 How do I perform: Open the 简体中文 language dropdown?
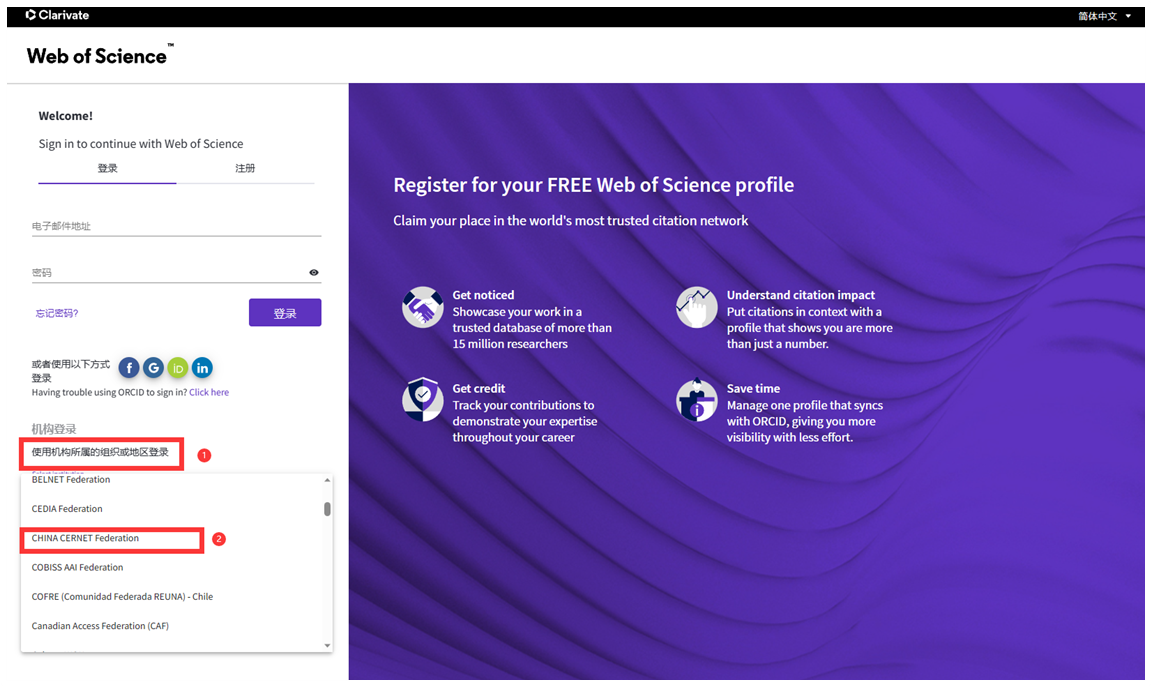(1104, 16)
